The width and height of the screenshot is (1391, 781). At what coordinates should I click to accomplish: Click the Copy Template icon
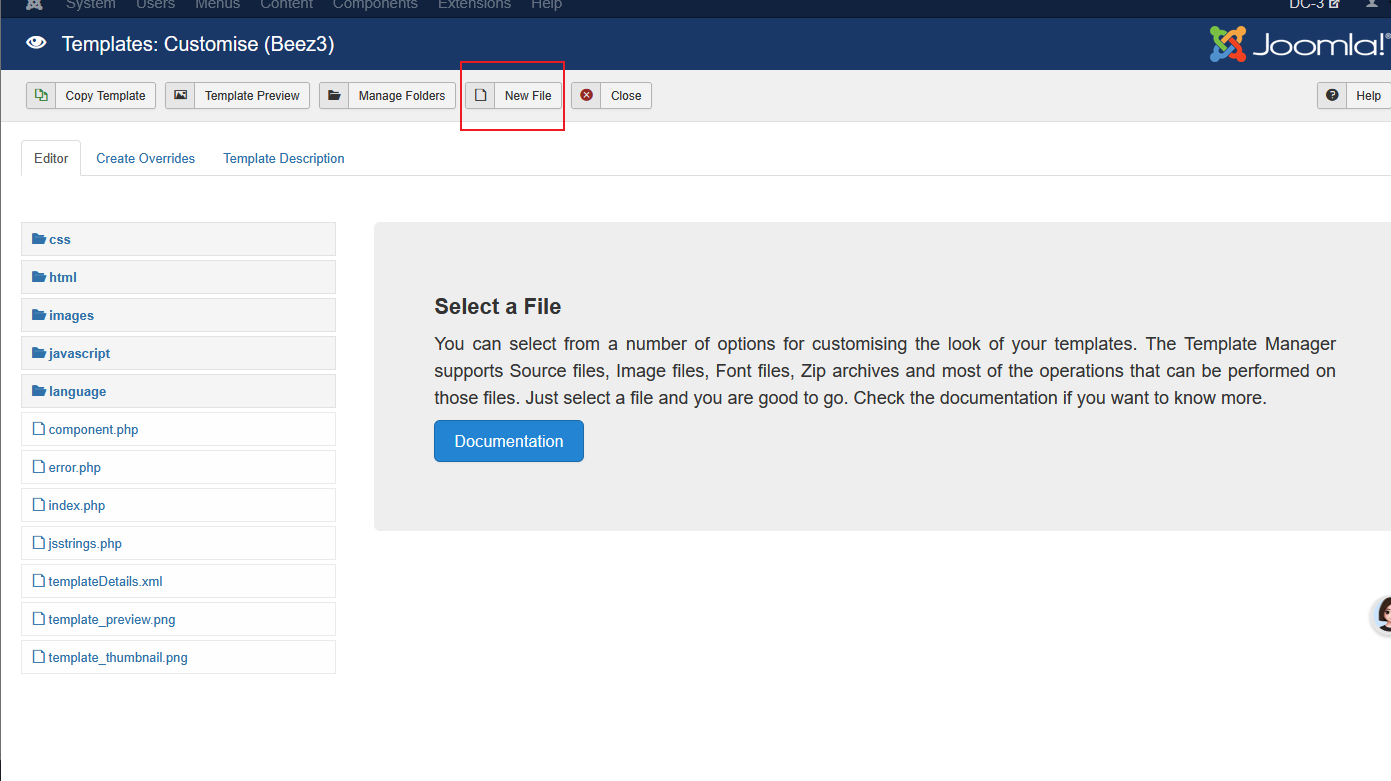point(41,96)
